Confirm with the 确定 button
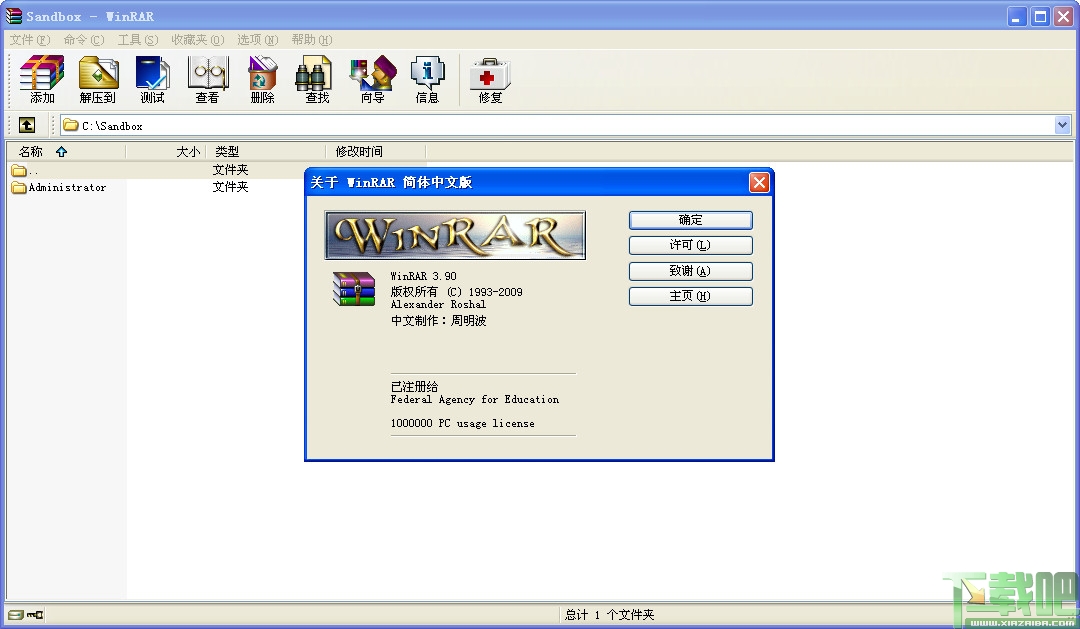The width and height of the screenshot is (1080, 629). [690, 220]
